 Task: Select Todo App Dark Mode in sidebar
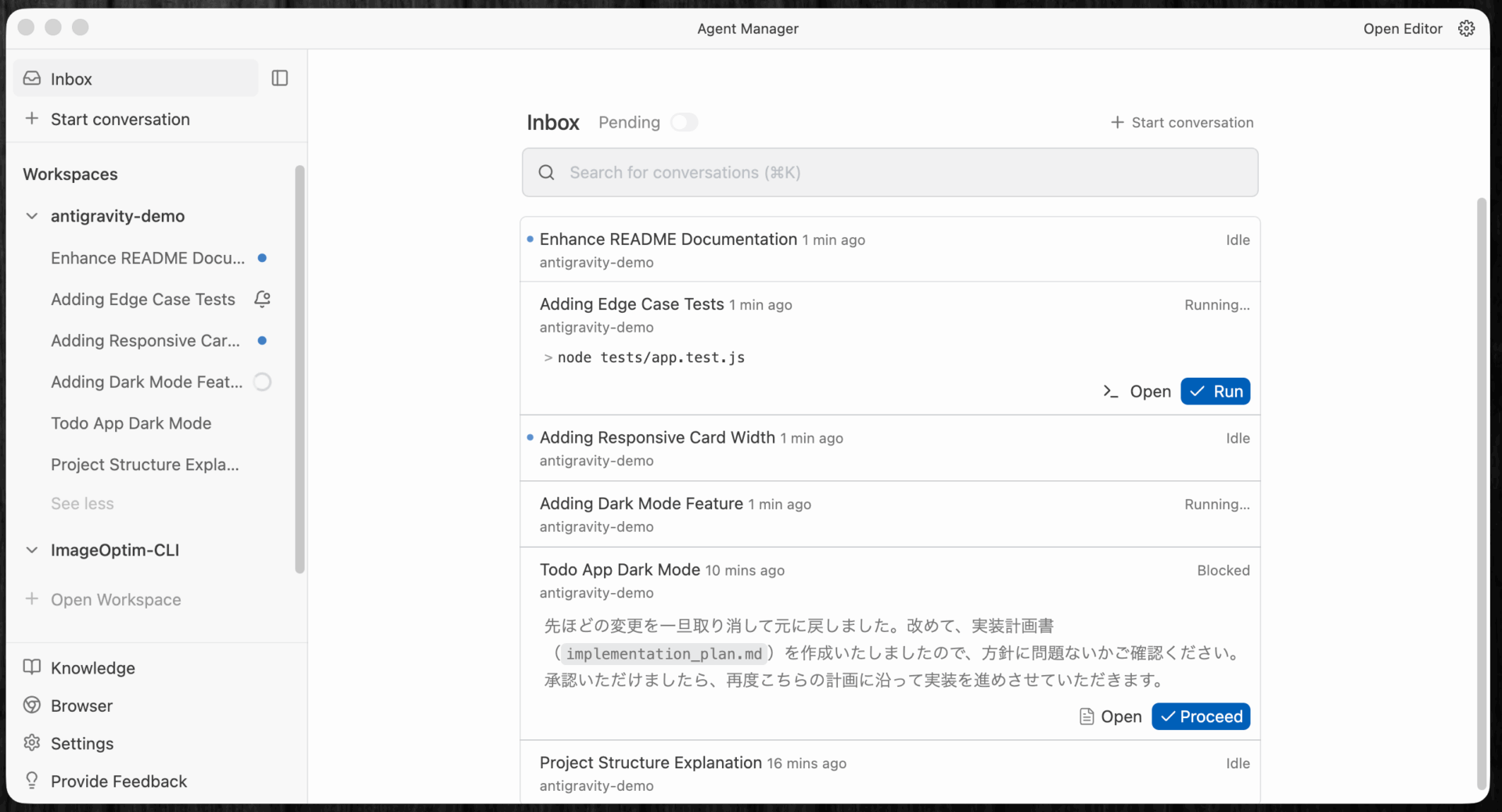(131, 423)
